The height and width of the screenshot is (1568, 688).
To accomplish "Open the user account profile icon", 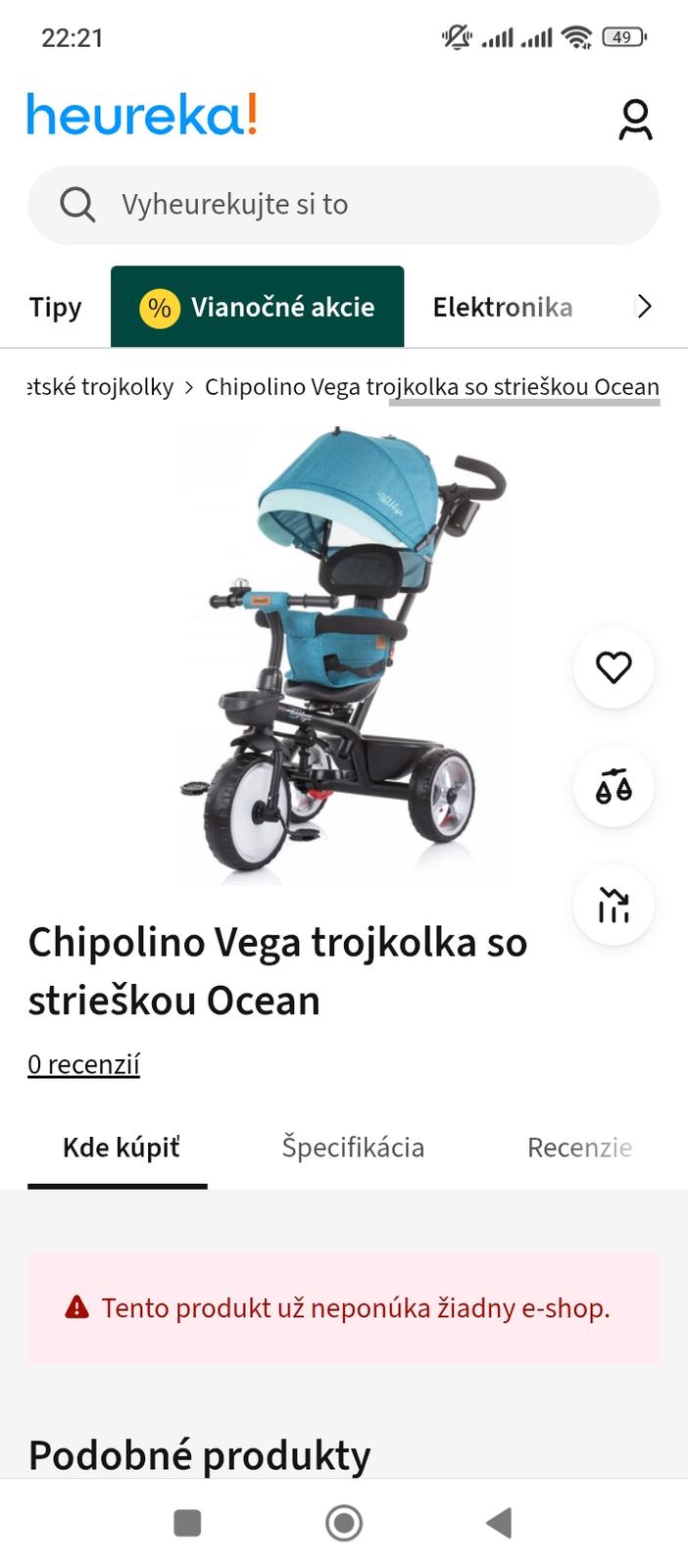I will 635,120.
